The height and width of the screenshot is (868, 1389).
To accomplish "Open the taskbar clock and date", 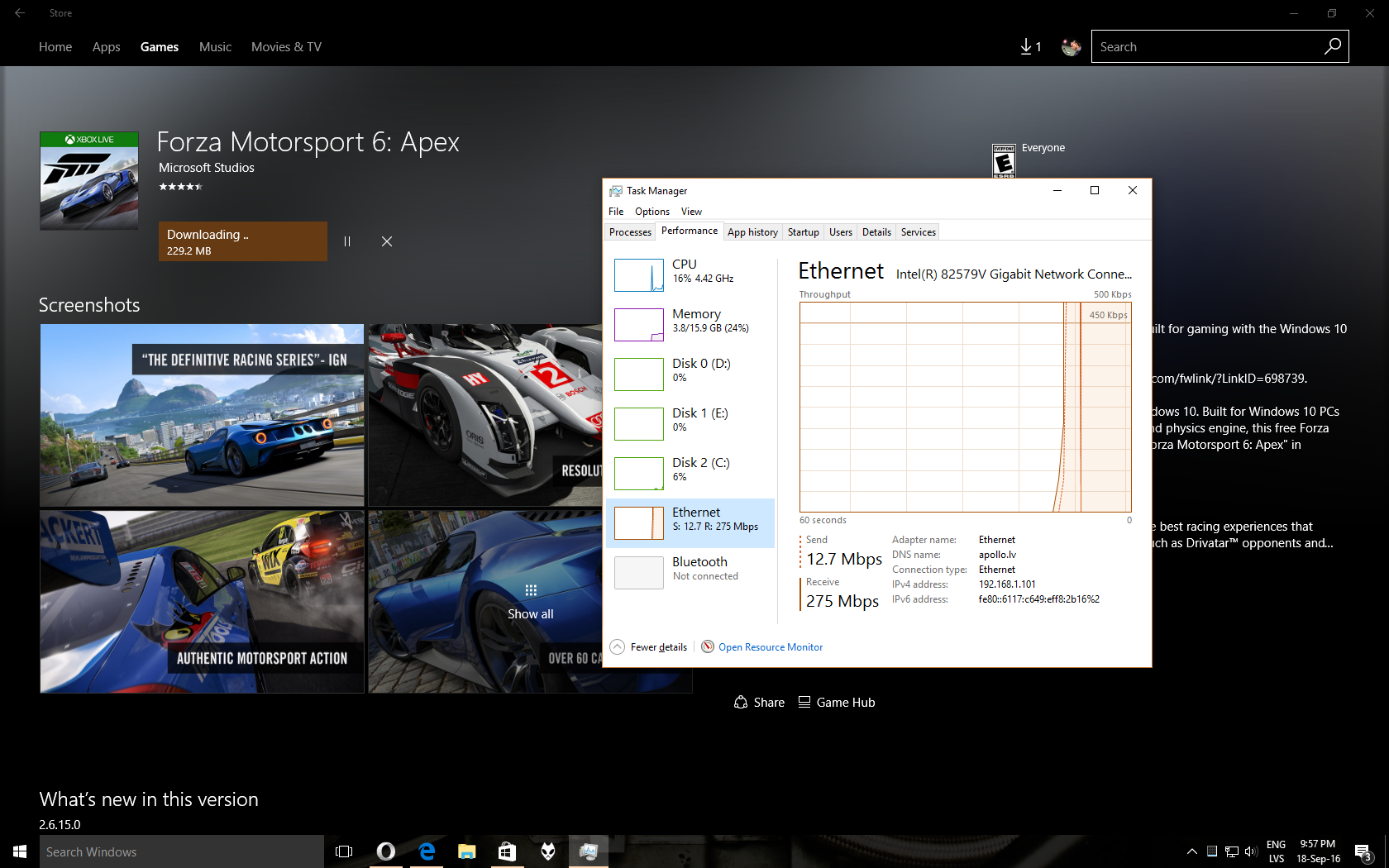I will (x=1318, y=851).
